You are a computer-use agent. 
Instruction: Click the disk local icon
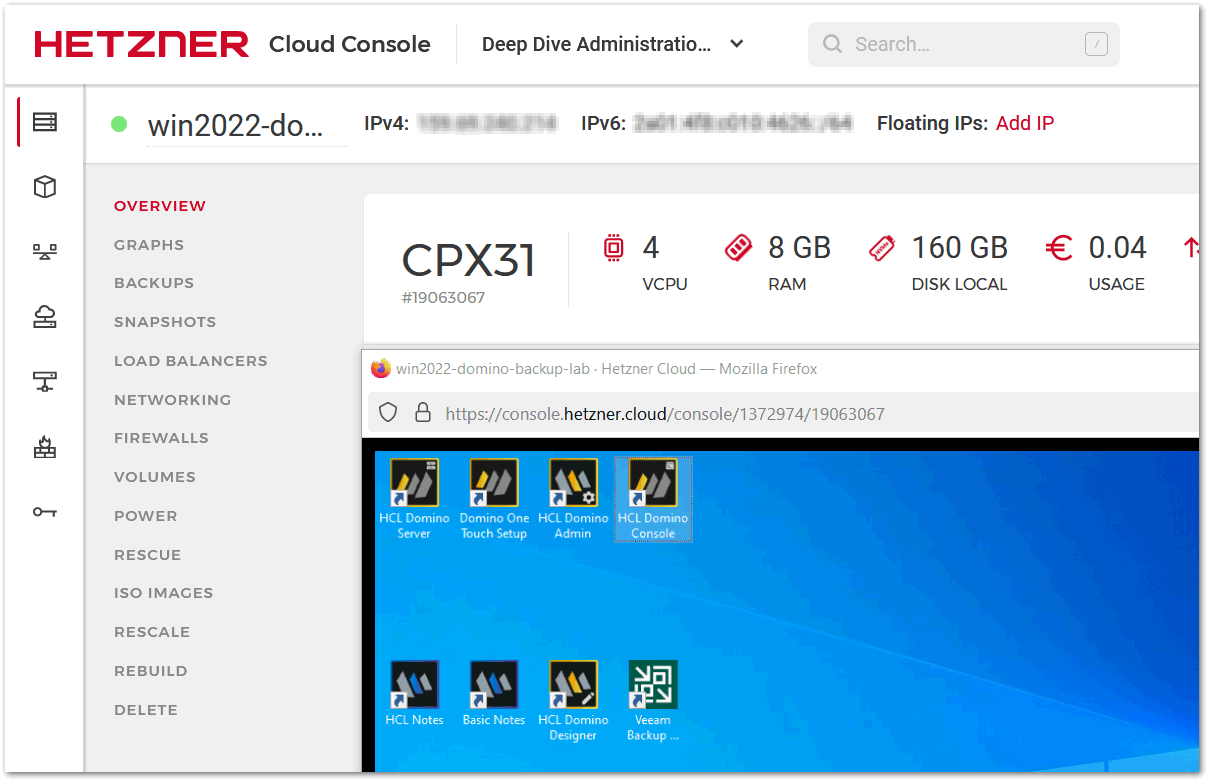click(881, 248)
